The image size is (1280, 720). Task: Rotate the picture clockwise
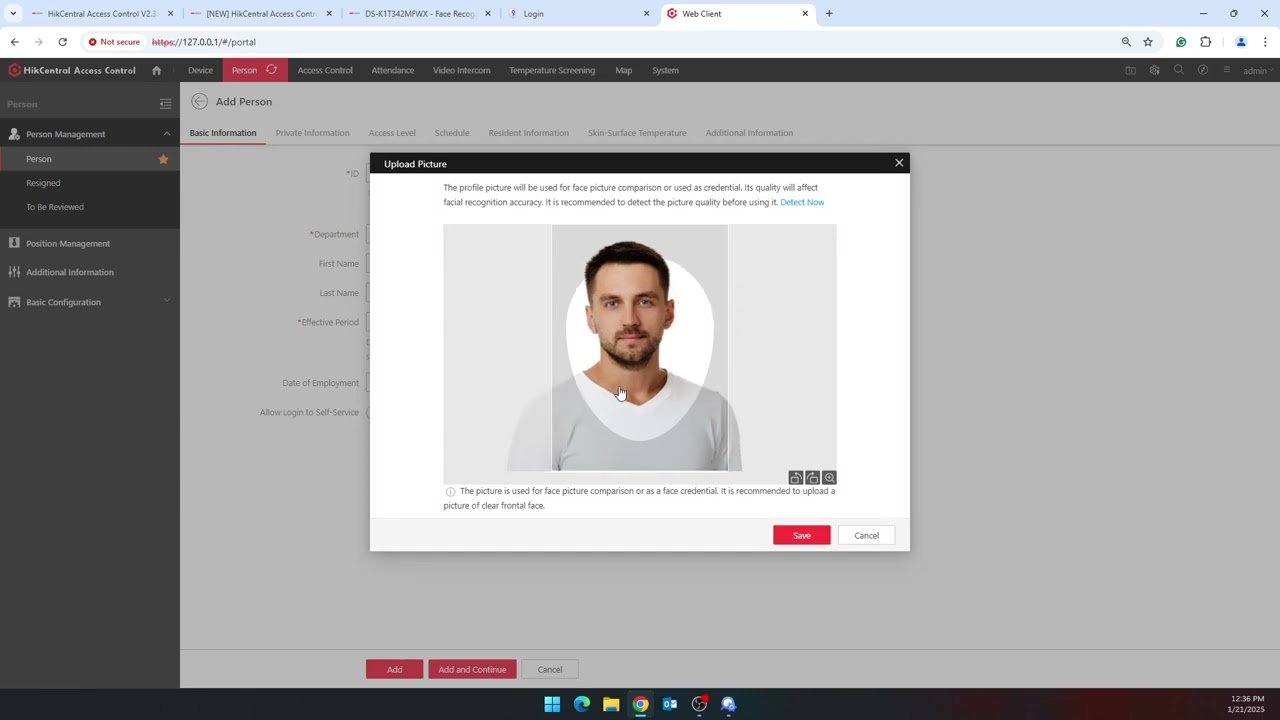point(812,478)
